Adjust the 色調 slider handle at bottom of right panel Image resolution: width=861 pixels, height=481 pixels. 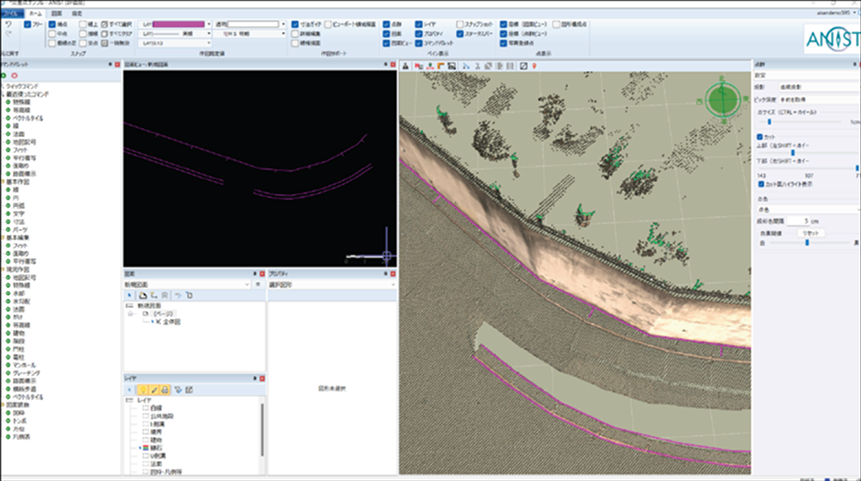click(x=807, y=242)
